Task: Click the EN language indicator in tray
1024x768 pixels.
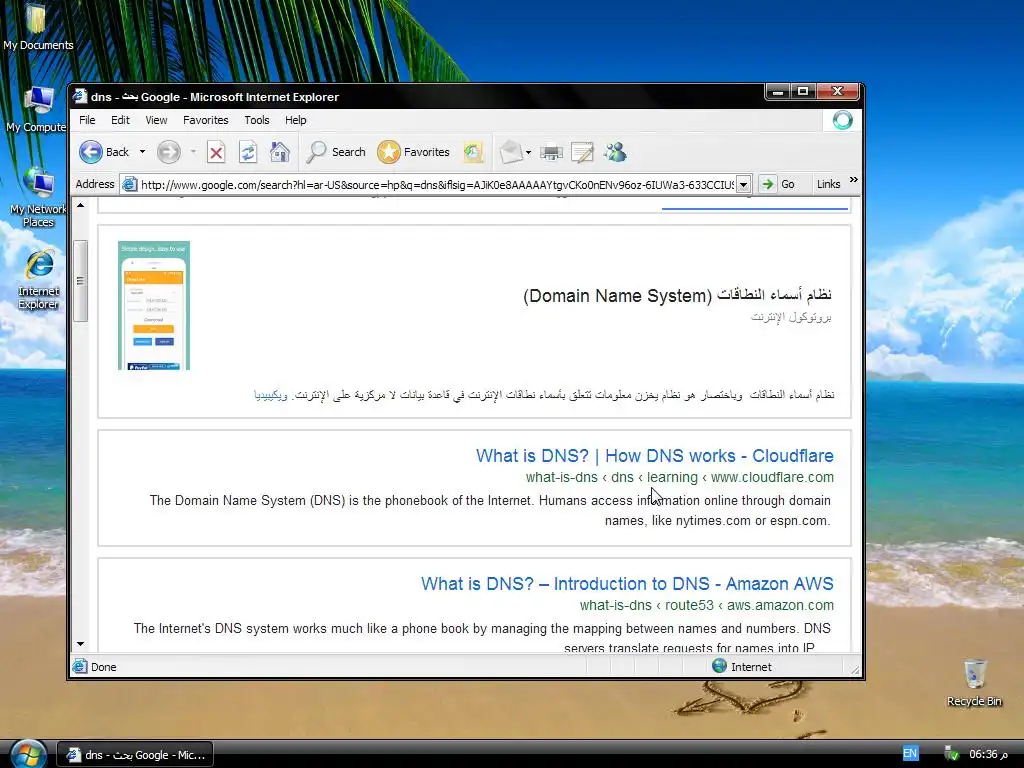Action: point(910,754)
